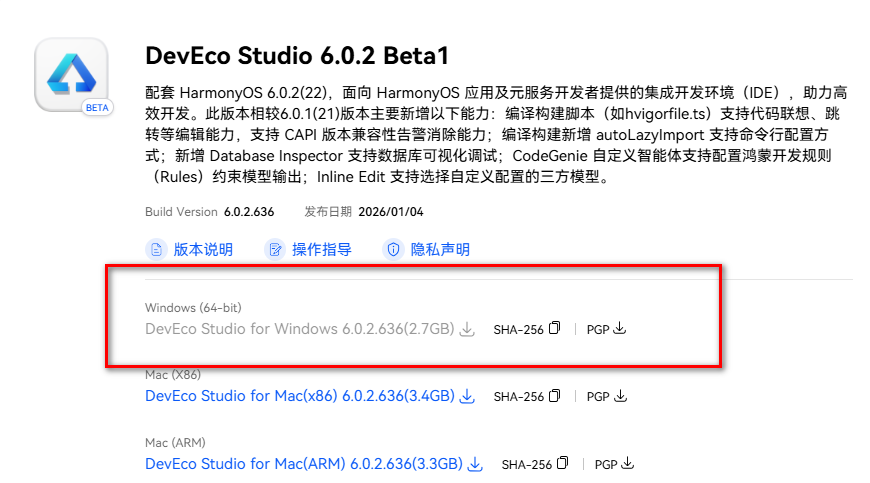
Task: Open the 隐私声明 privacy statement link
Action: coord(440,249)
